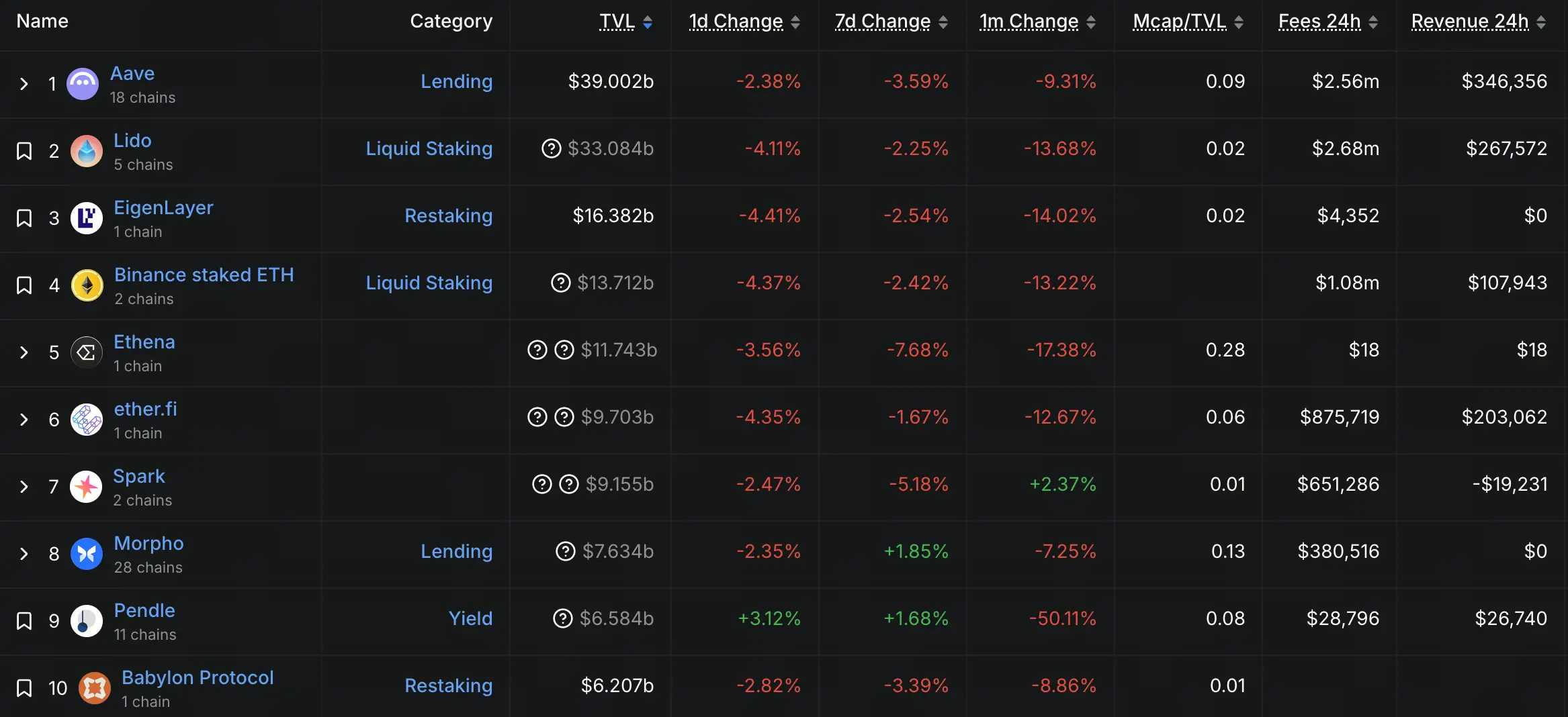Sort by the Mcap/TVL column

click(1188, 21)
